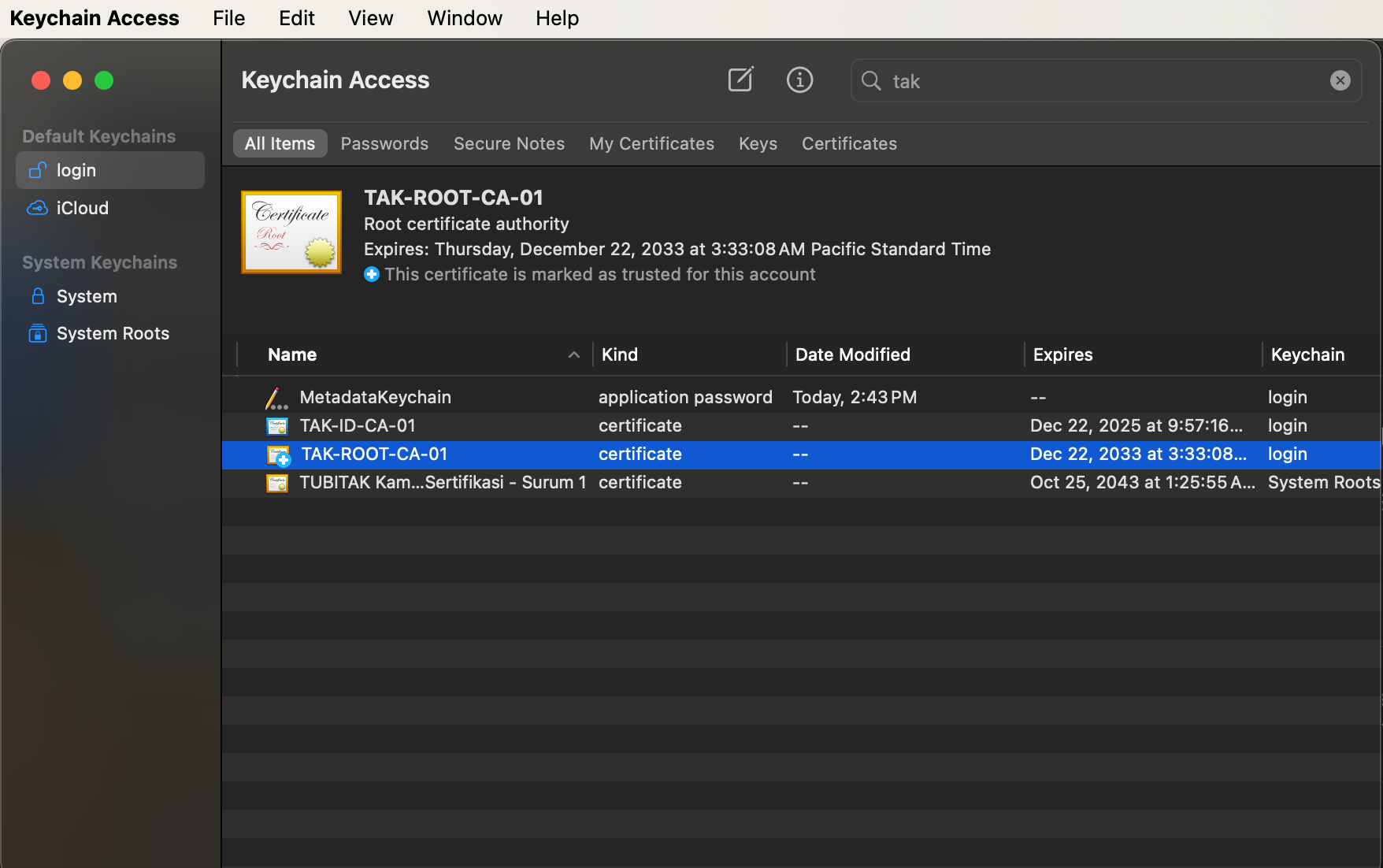1383x868 pixels.
Task: Sort by the Date Modified column header
Action: point(853,354)
